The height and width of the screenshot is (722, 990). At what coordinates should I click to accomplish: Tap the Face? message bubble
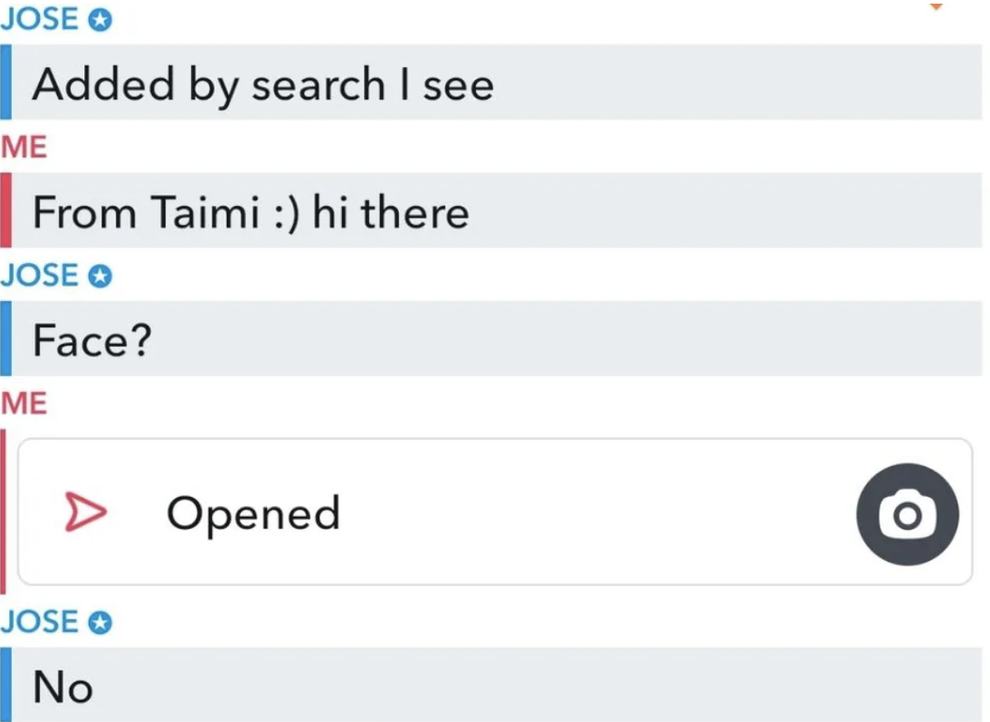[90, 340]
